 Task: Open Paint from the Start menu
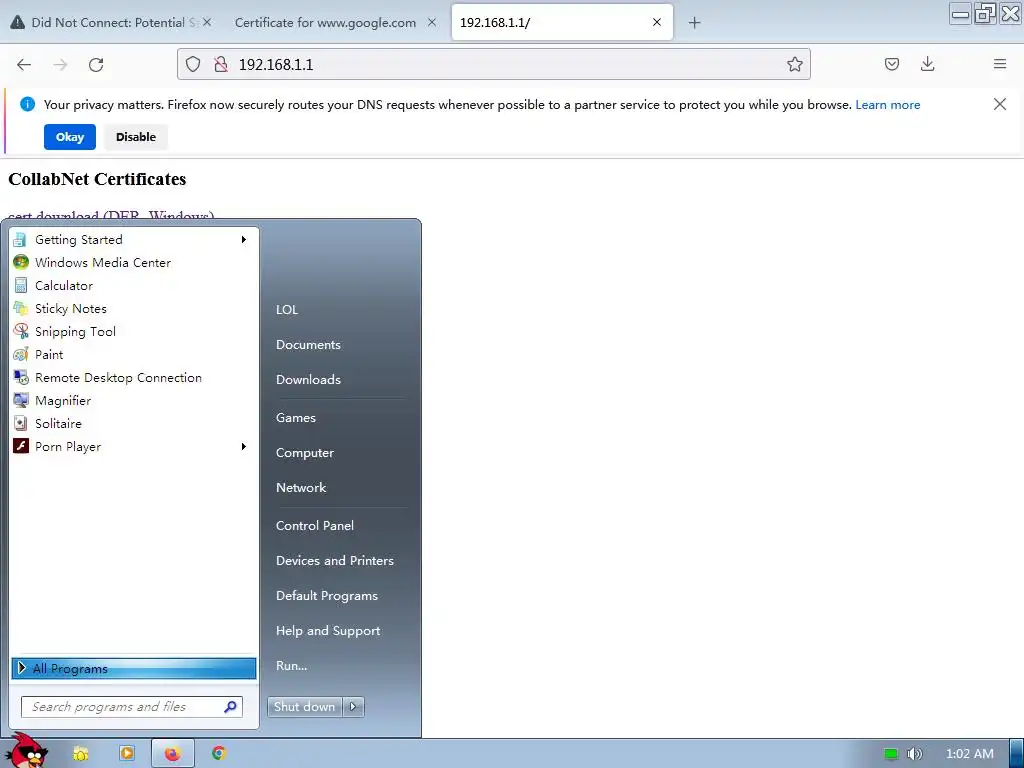(134, 355)
